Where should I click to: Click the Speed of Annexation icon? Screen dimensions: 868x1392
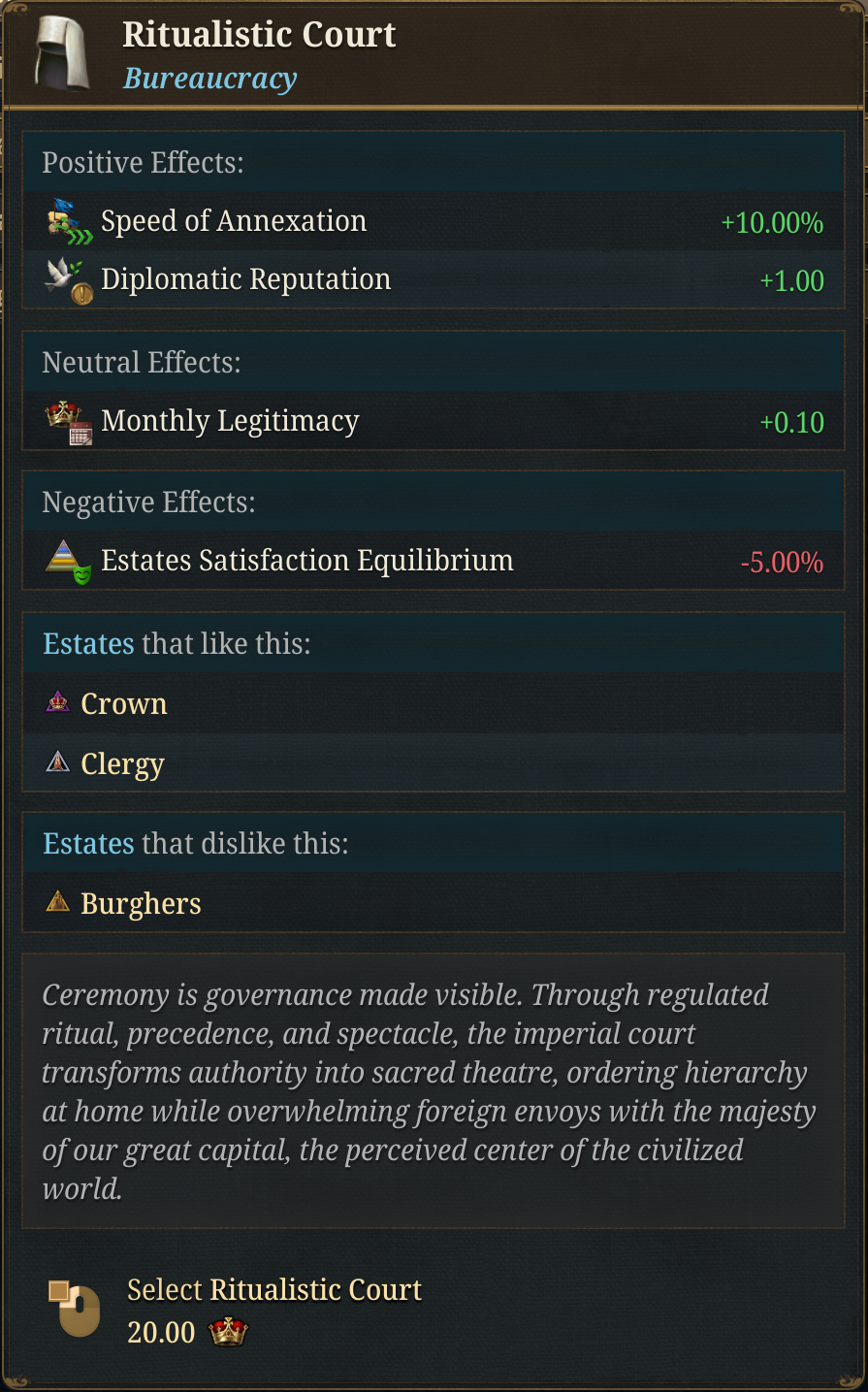coord(69,222)
